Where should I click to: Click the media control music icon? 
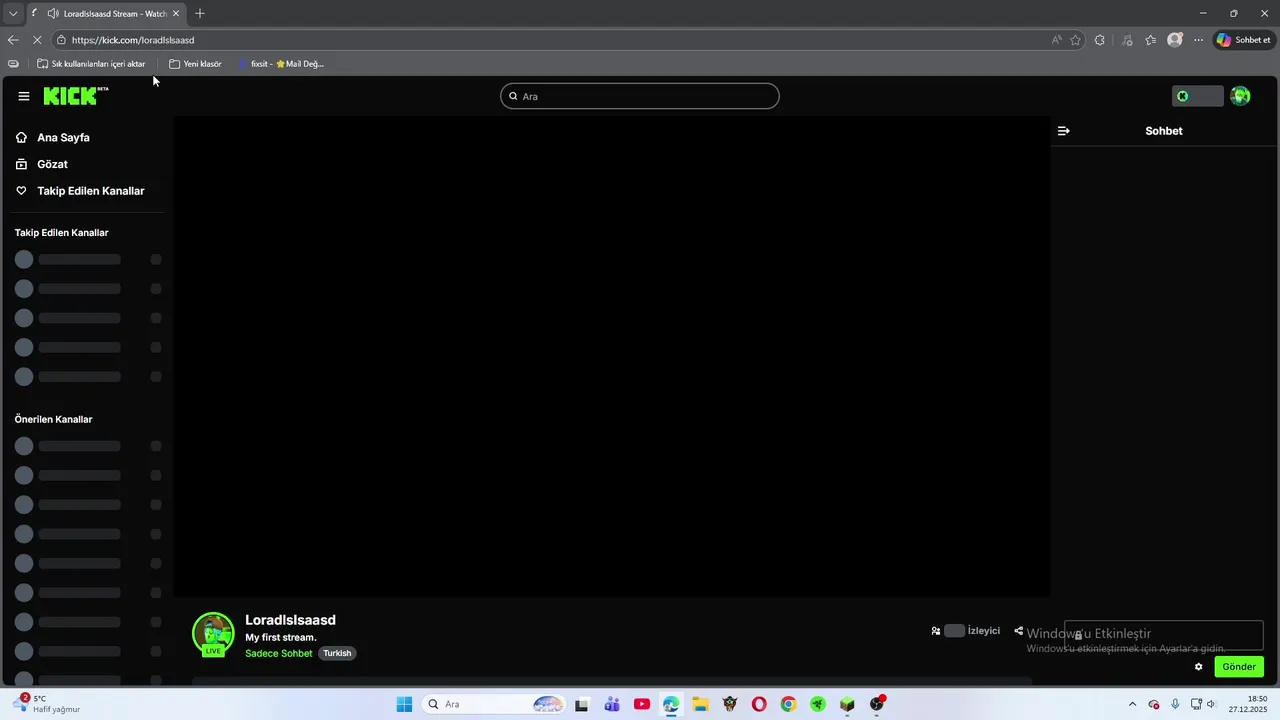coord(1127,40)
